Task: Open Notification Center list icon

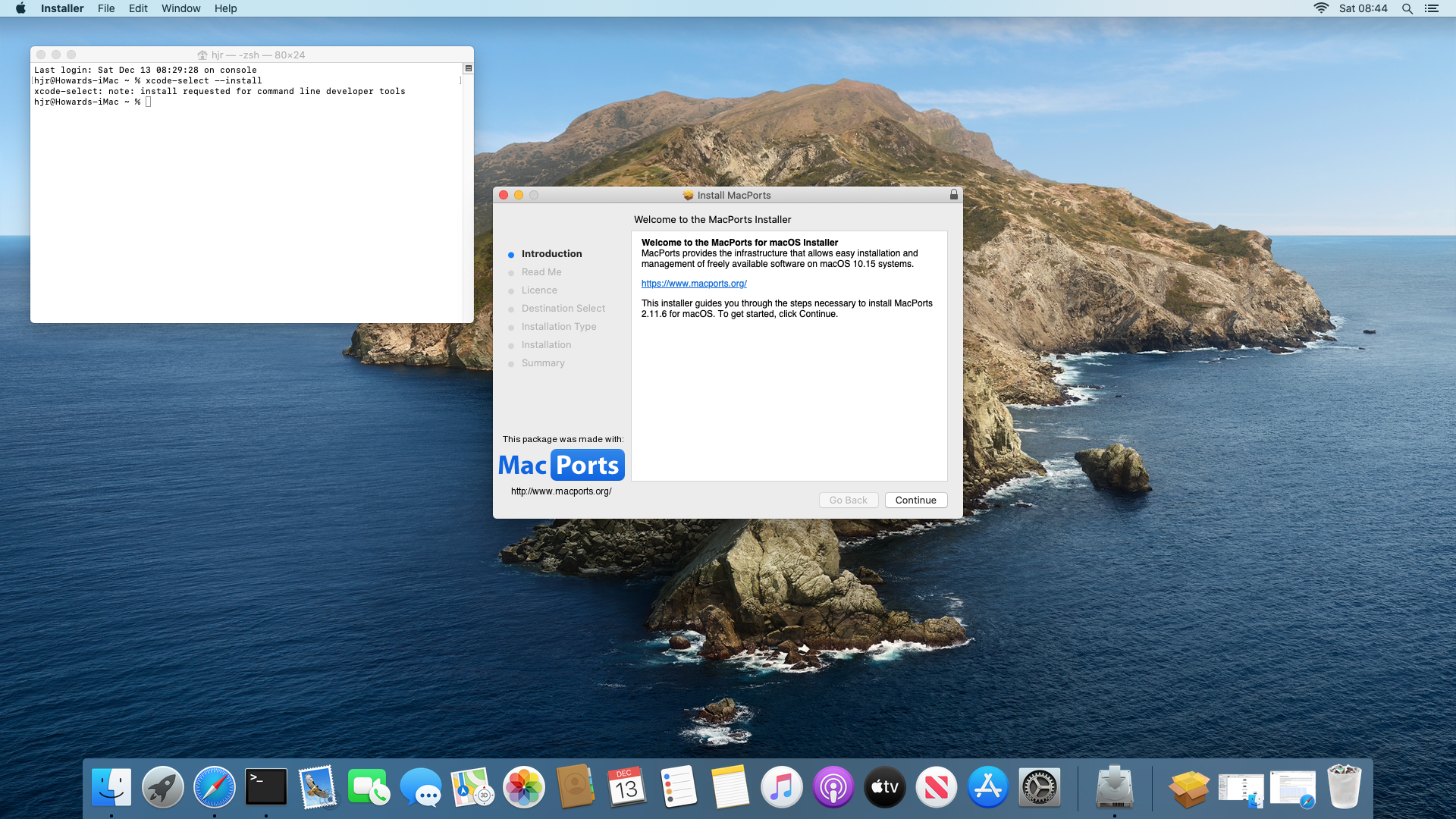Action: pyautogui.click(x=1432, y=8)
